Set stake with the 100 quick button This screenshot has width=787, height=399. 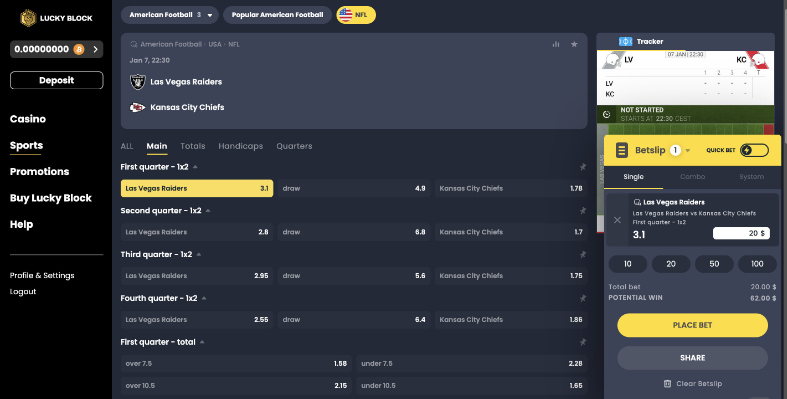[x=757, y=264]
